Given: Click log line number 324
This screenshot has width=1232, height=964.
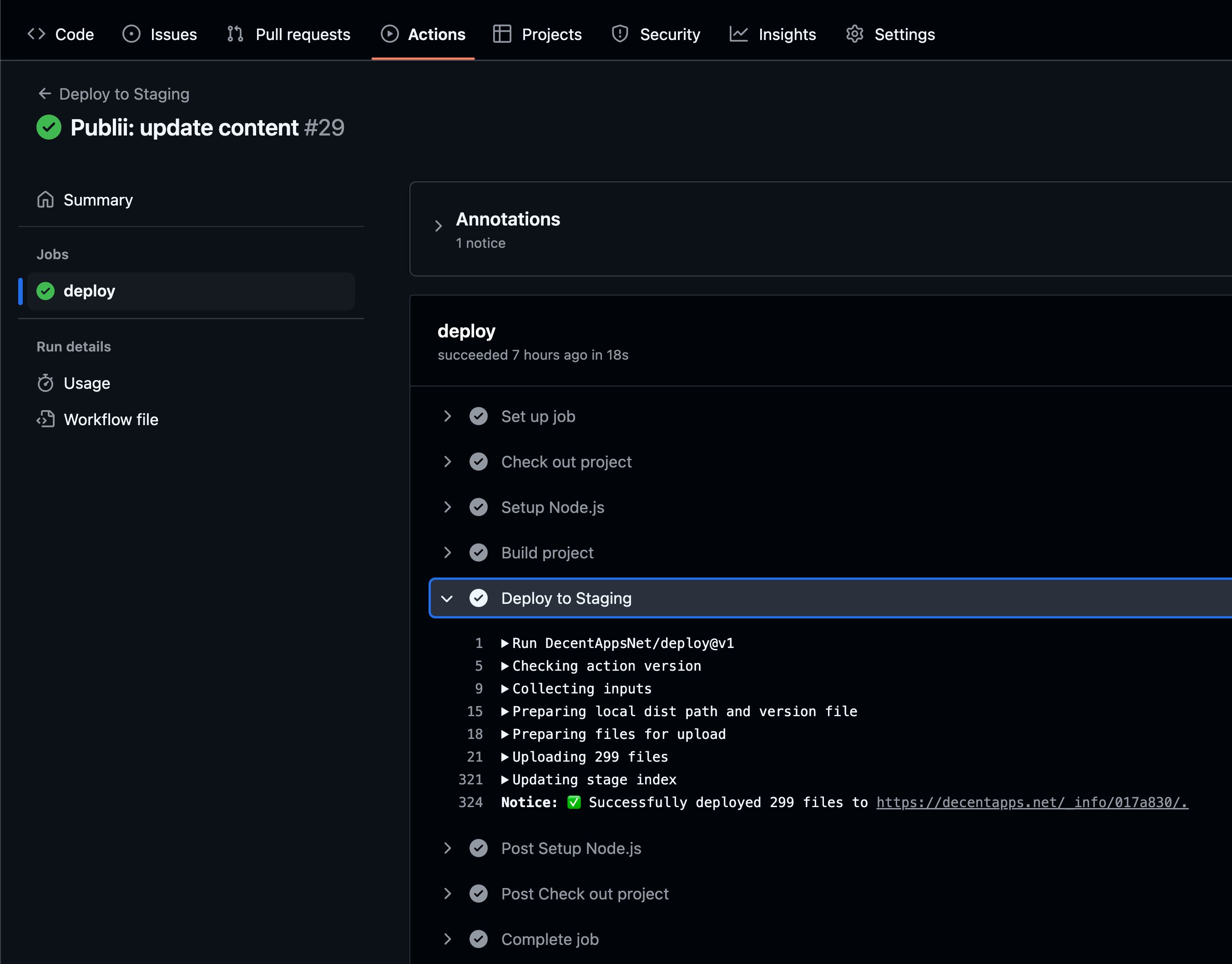Looking at the screenshot, I should click(x=471, y=803).
